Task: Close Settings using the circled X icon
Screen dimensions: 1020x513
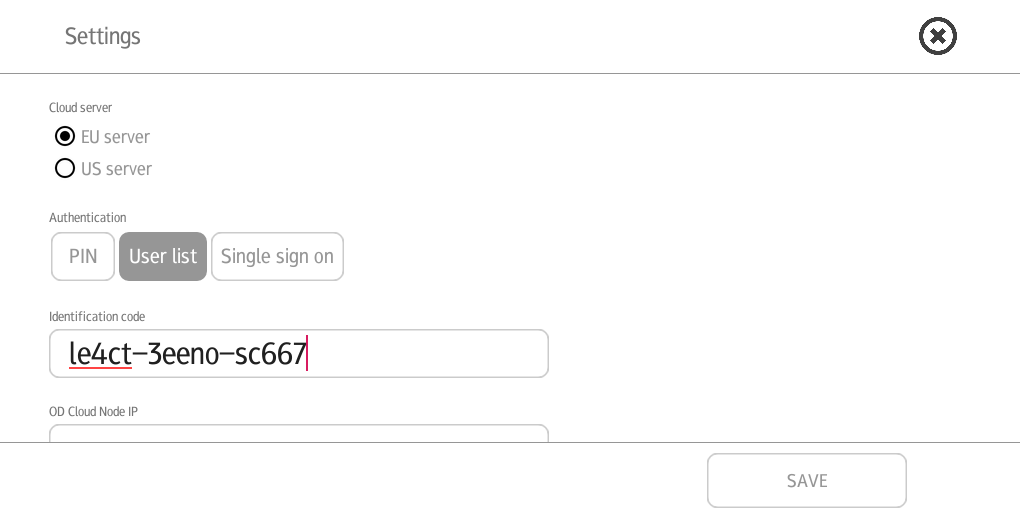Action: coord(937,36)
